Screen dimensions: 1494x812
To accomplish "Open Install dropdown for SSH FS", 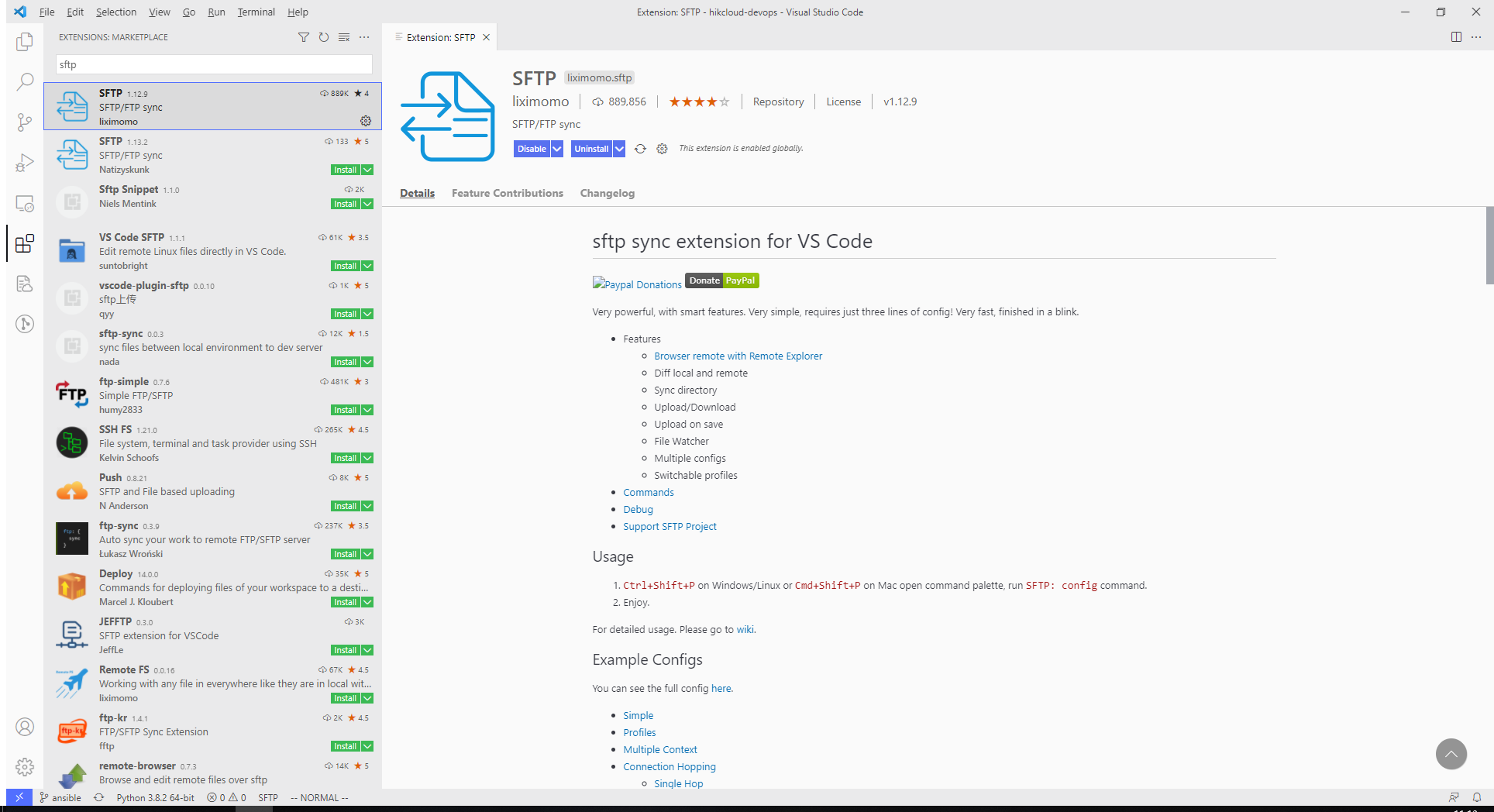I will click(367, 458).
